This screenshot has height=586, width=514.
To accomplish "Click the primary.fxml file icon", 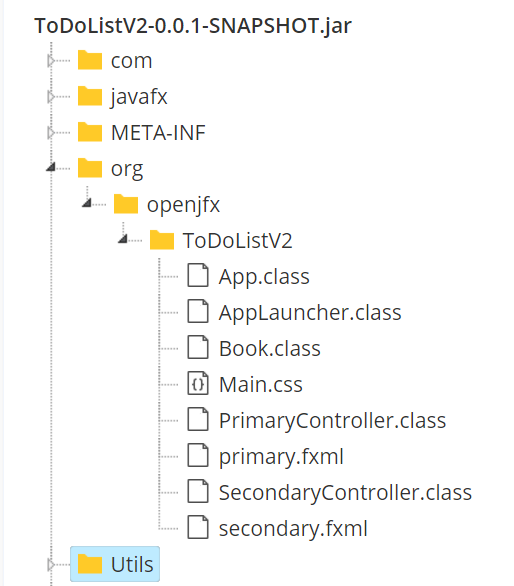I will tap(198, 456).
